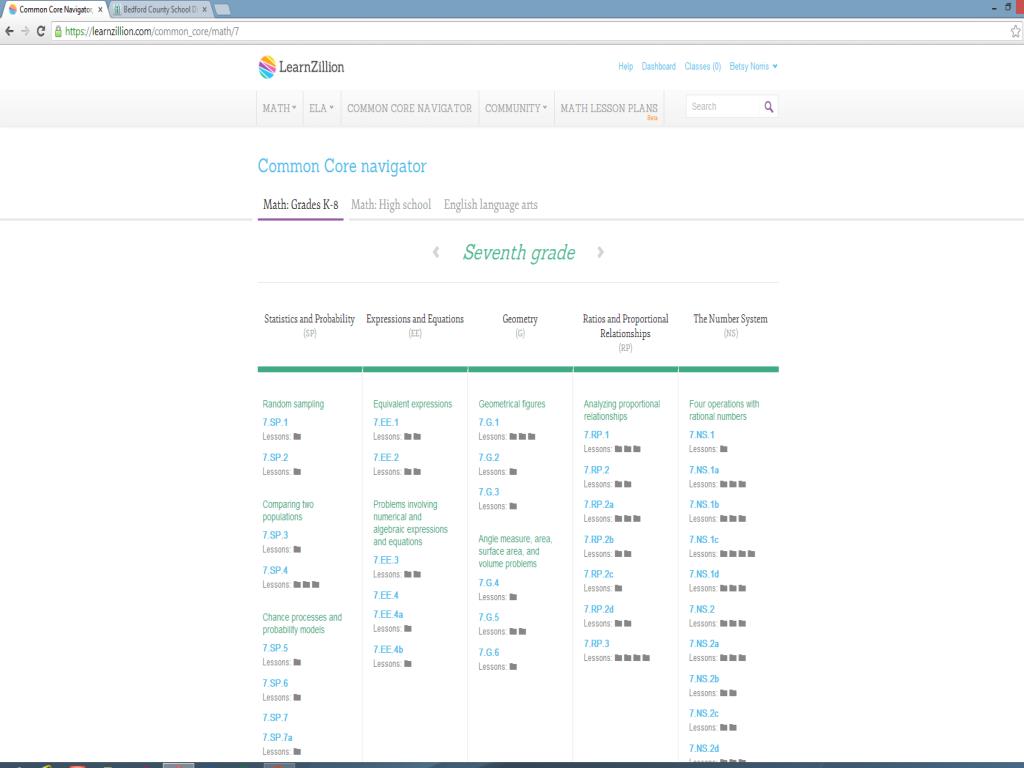Click the Comparing two populations cluster title
1024x768 pixels.
pos(288,510)
